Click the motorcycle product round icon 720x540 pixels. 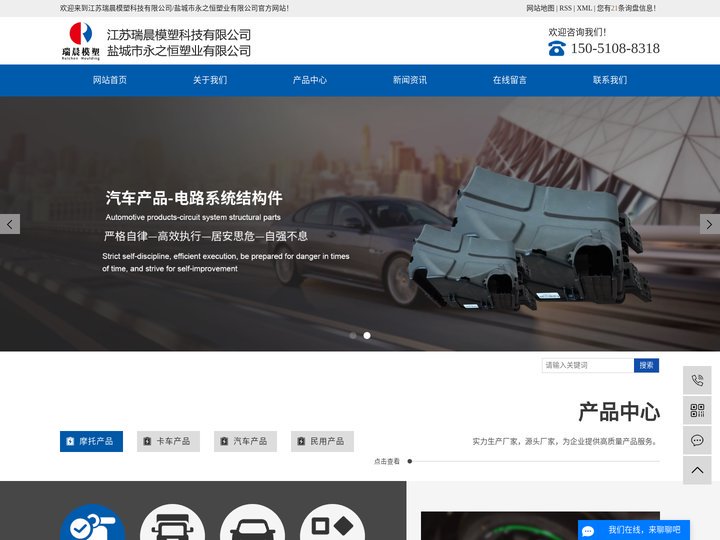93,523
